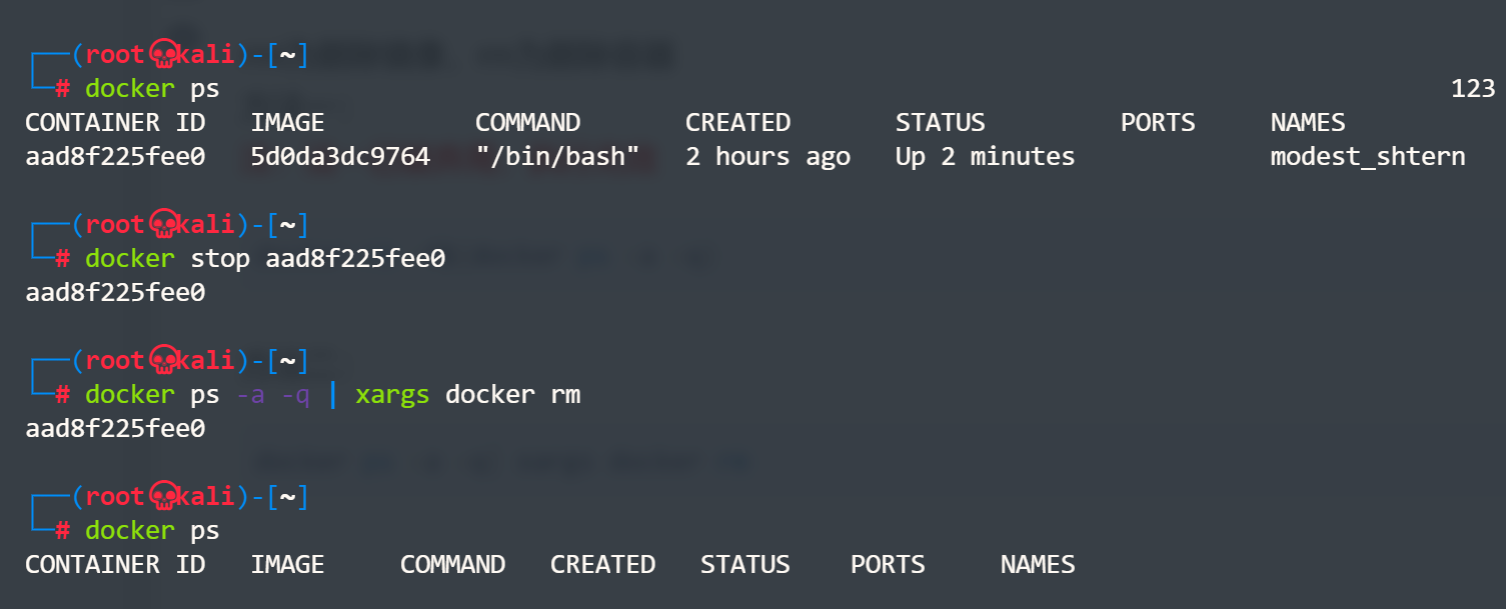The width and height of the screenshot is (1506, 609).
Task: Click the skull icon above the xargs command
Action: pyautogui.click(x=161, y=360)
